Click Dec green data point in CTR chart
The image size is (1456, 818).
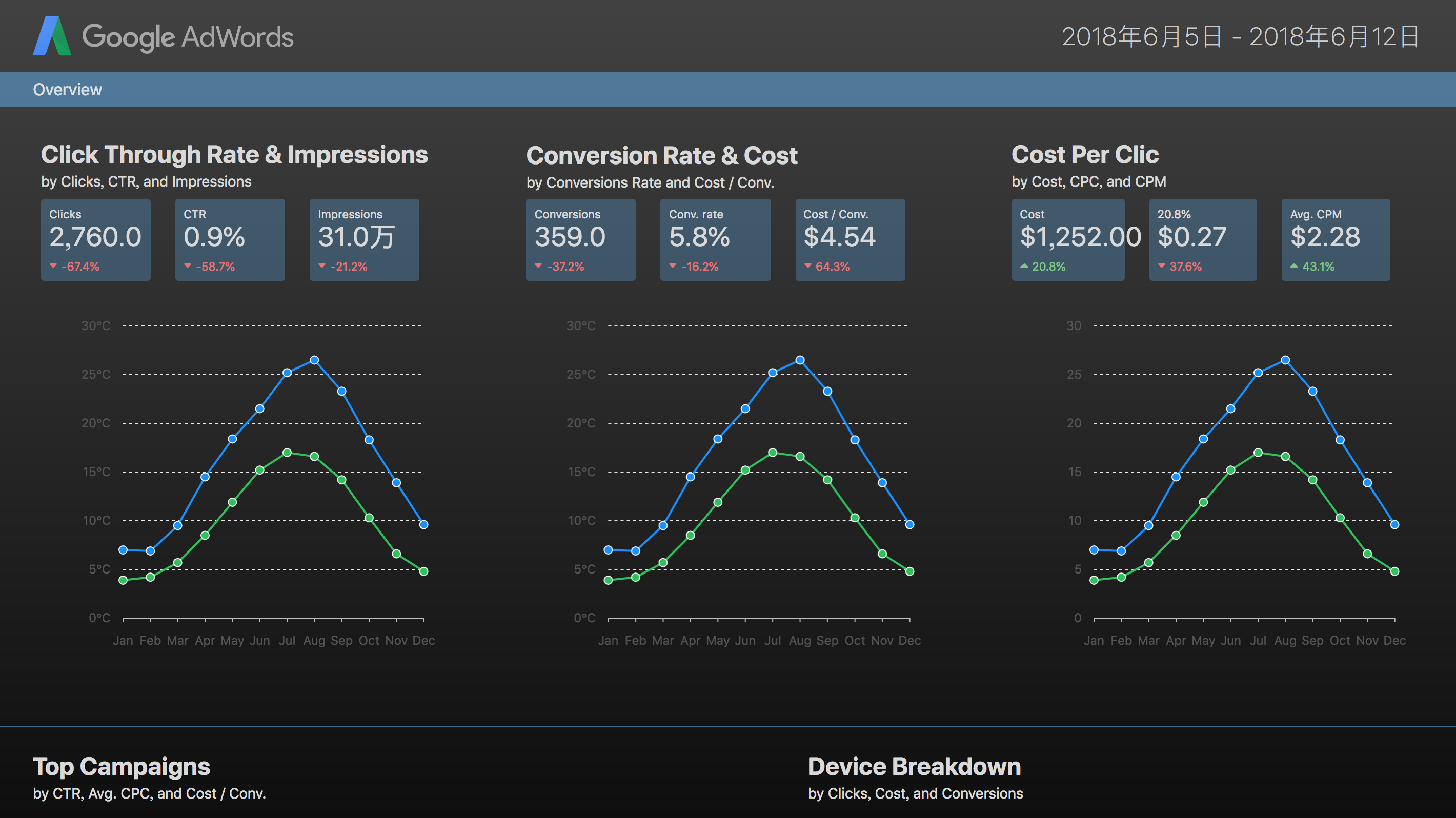[424, 571]
